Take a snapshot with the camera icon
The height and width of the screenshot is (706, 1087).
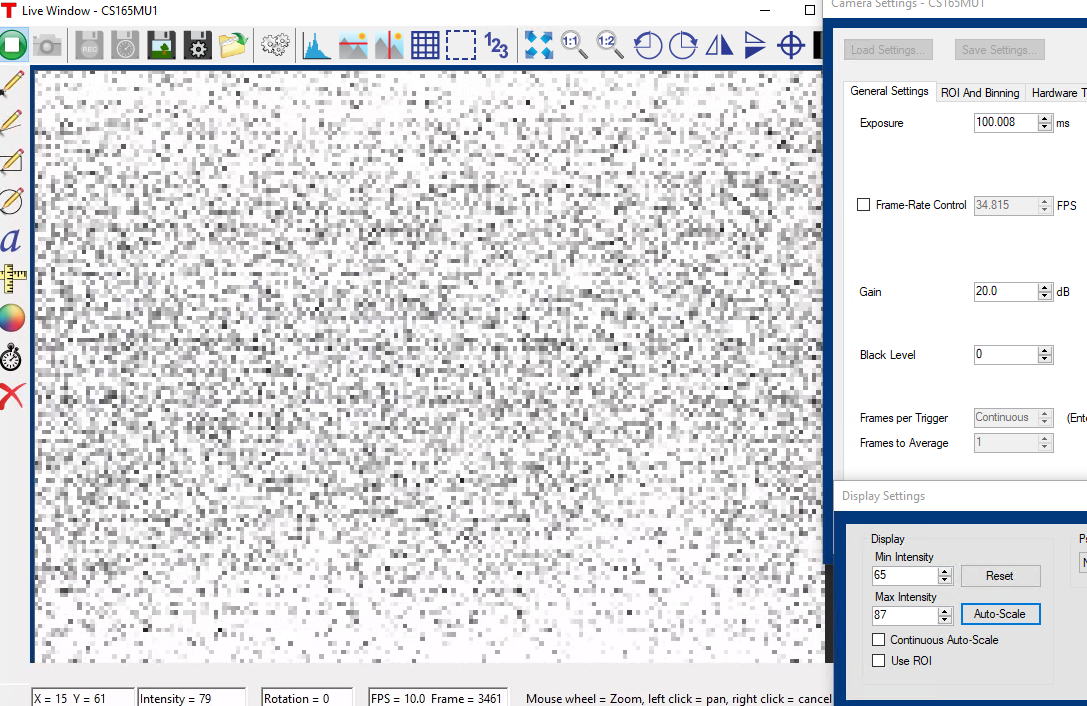(x=47, y=46)
